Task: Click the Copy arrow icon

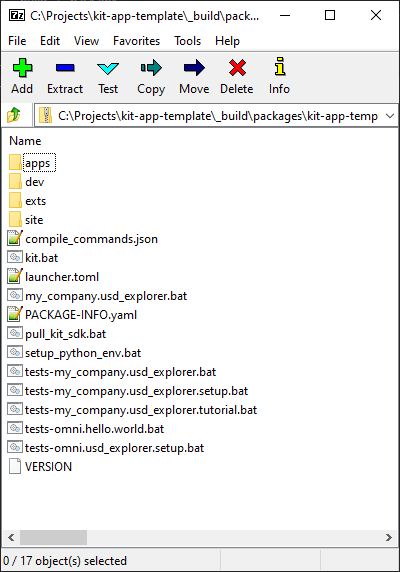Action: (151, 68)
